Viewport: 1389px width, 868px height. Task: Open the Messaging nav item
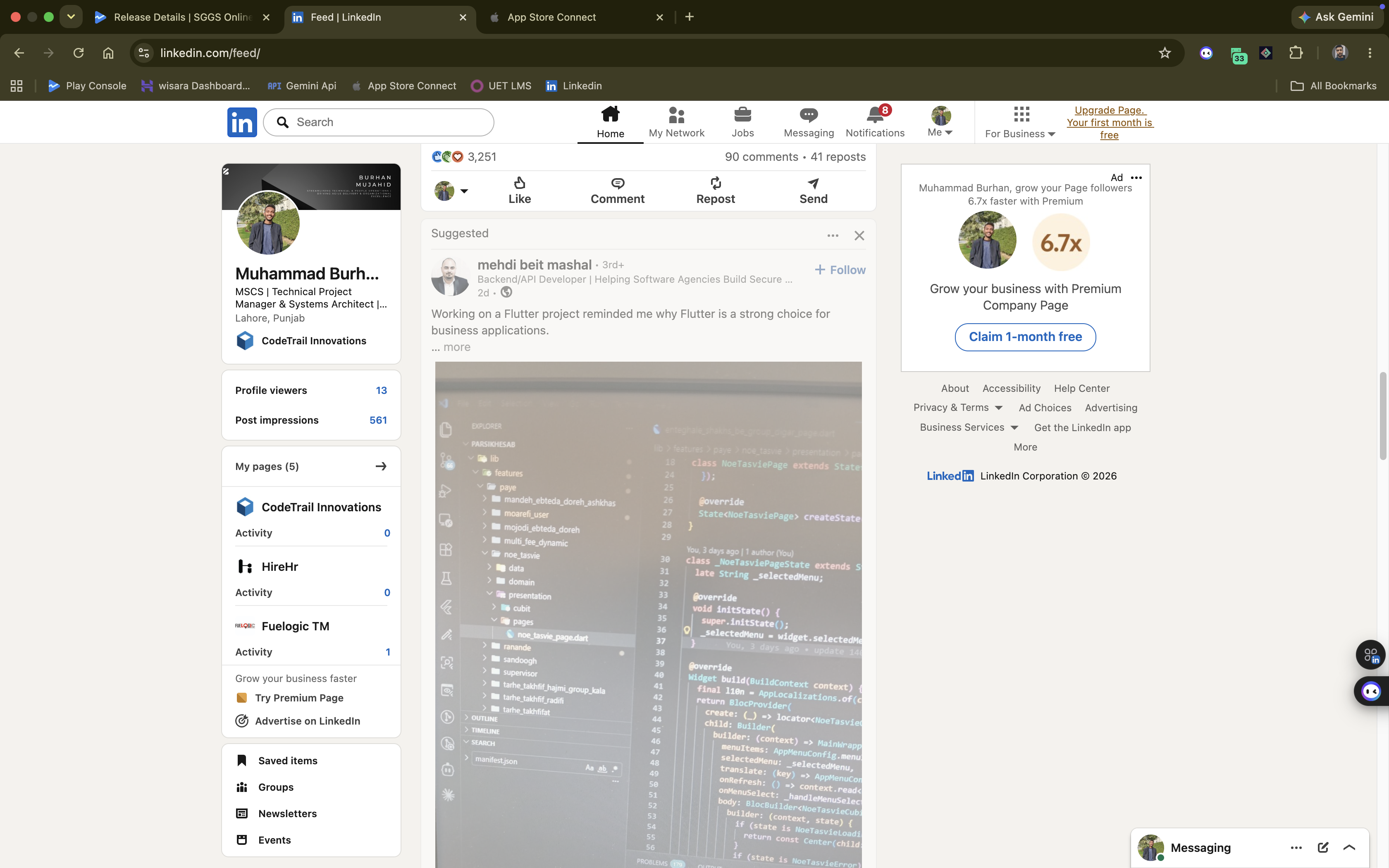tap(809, 122)
